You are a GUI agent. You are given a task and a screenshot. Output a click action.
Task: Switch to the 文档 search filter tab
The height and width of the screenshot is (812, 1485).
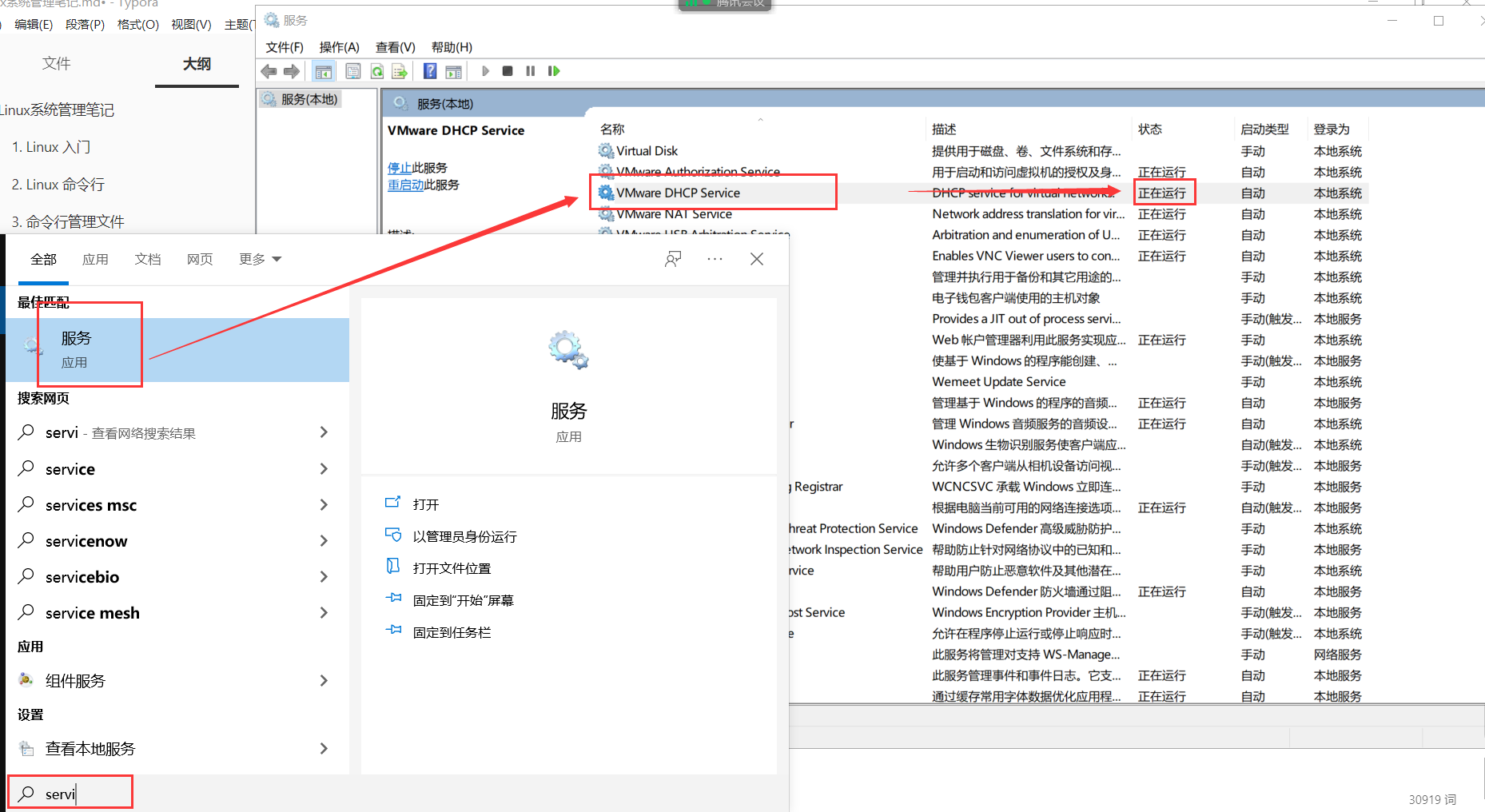(147, 258)
